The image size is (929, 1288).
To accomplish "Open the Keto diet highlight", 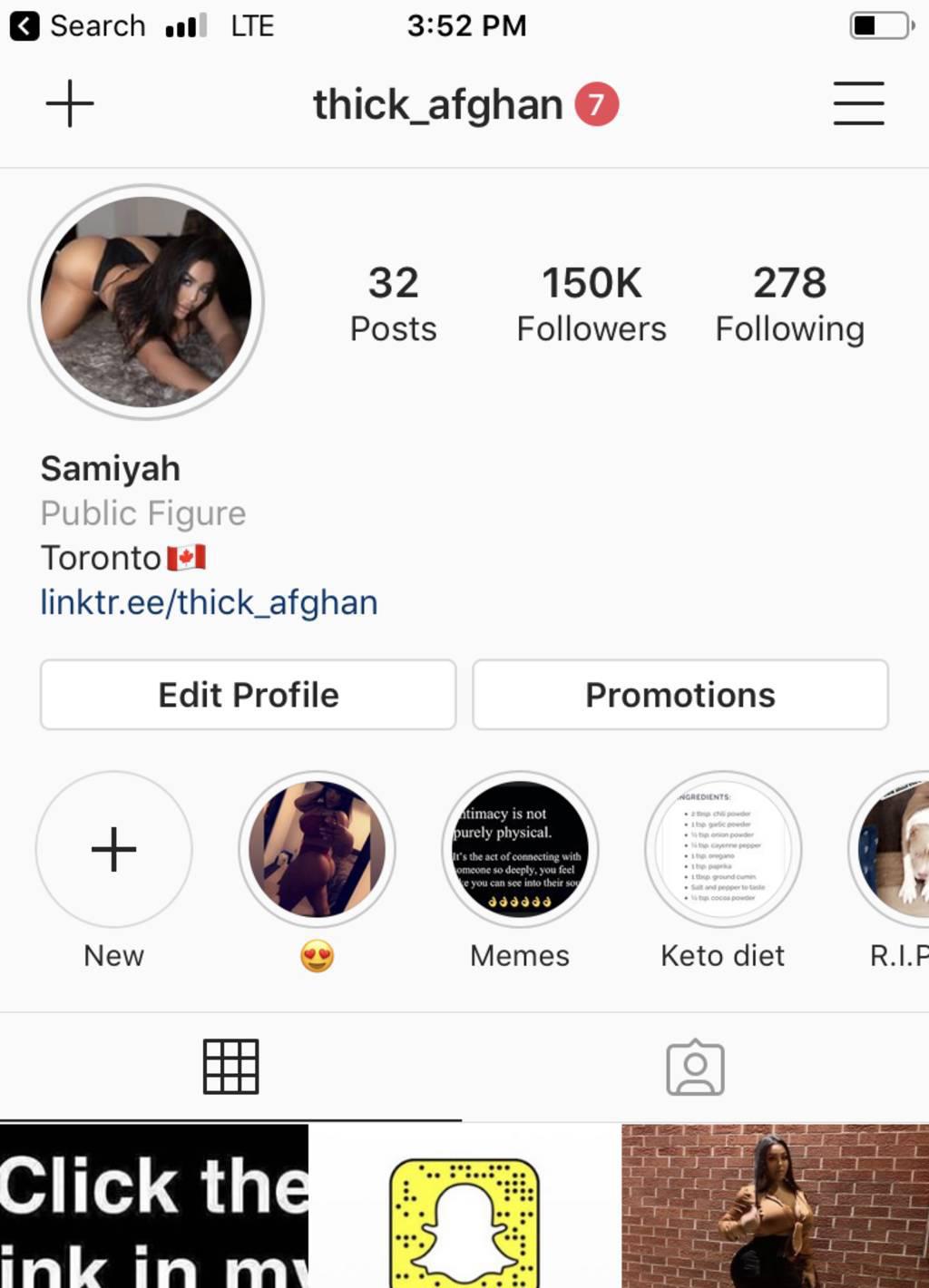I will click(723, 849).
